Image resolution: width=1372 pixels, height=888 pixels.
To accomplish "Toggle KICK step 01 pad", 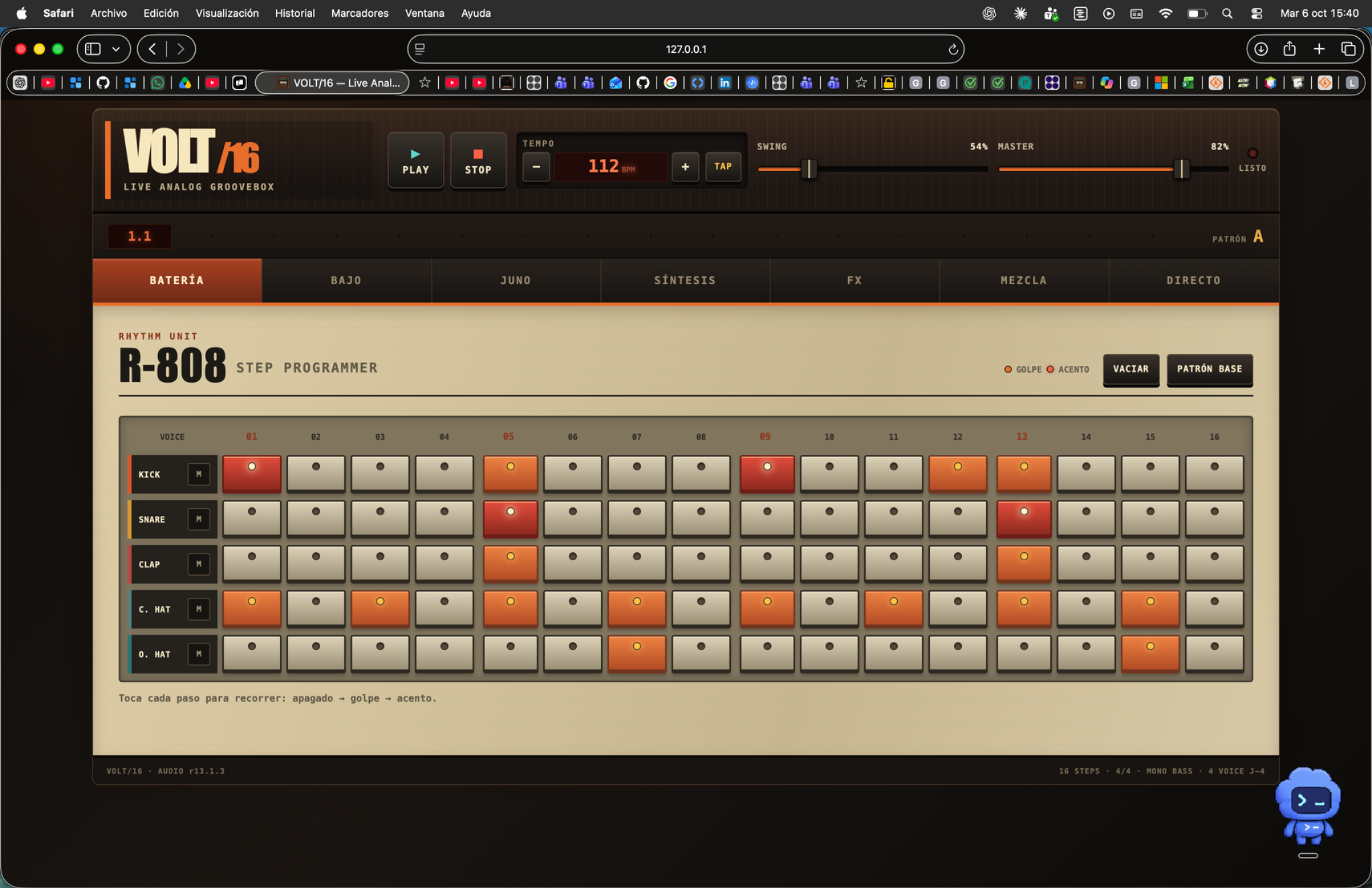I will pos(252,474).
